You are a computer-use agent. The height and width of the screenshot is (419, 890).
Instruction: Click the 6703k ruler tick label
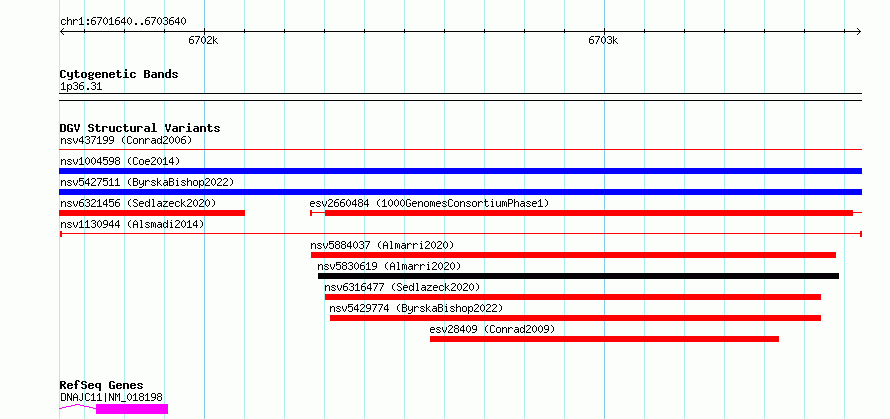[x=603, y=40]
